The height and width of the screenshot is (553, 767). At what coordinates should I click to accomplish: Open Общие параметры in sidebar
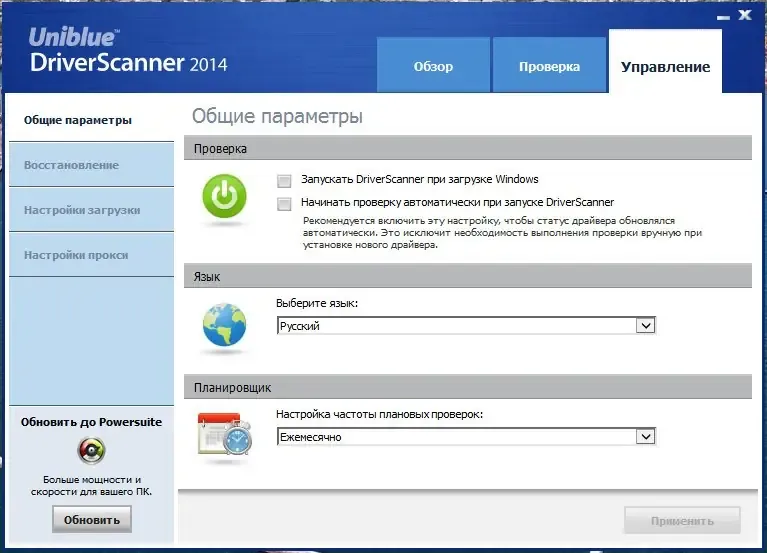(x=91, y=120)
